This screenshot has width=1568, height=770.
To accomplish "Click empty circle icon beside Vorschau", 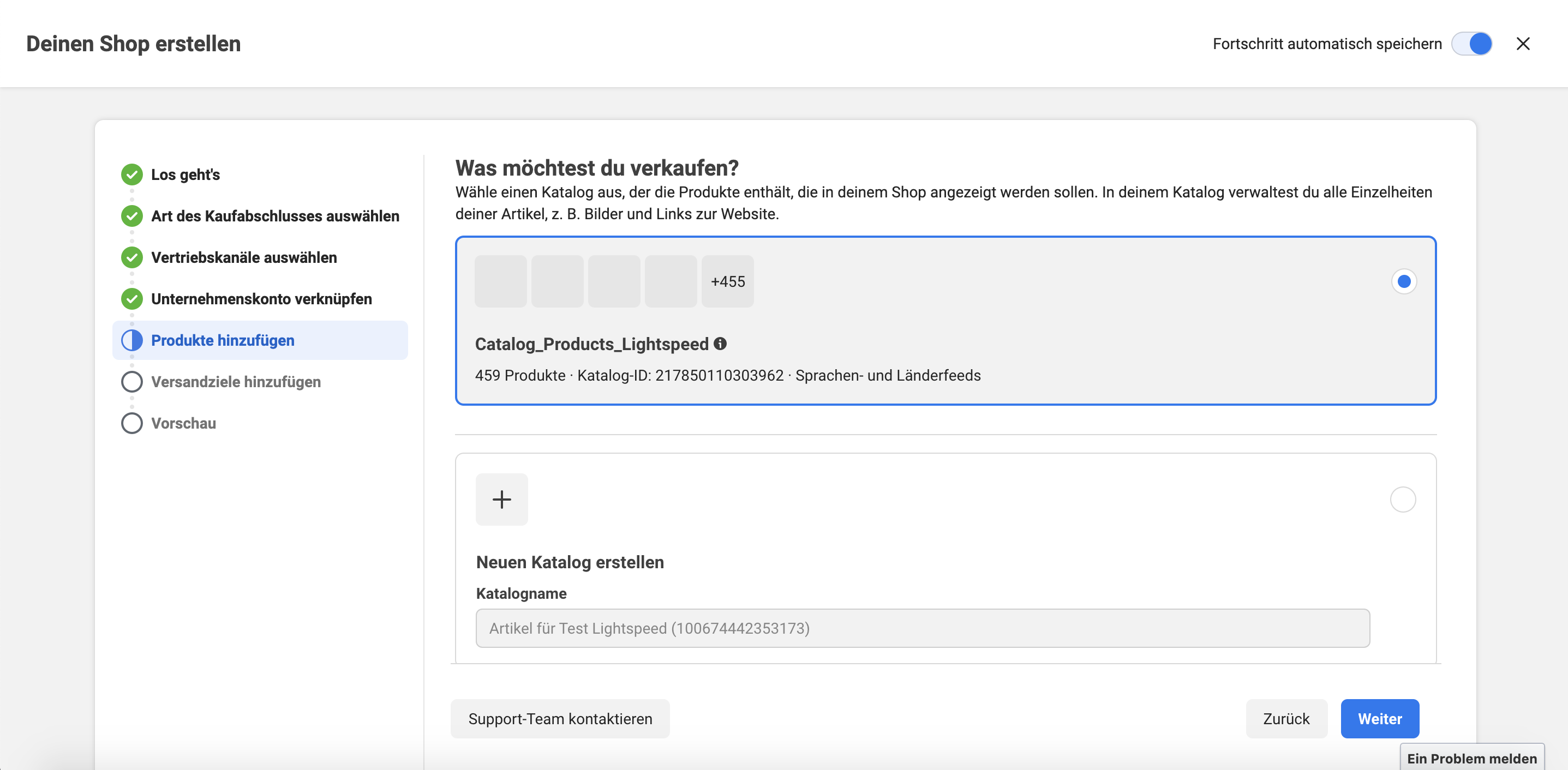I will pos(131,423).
